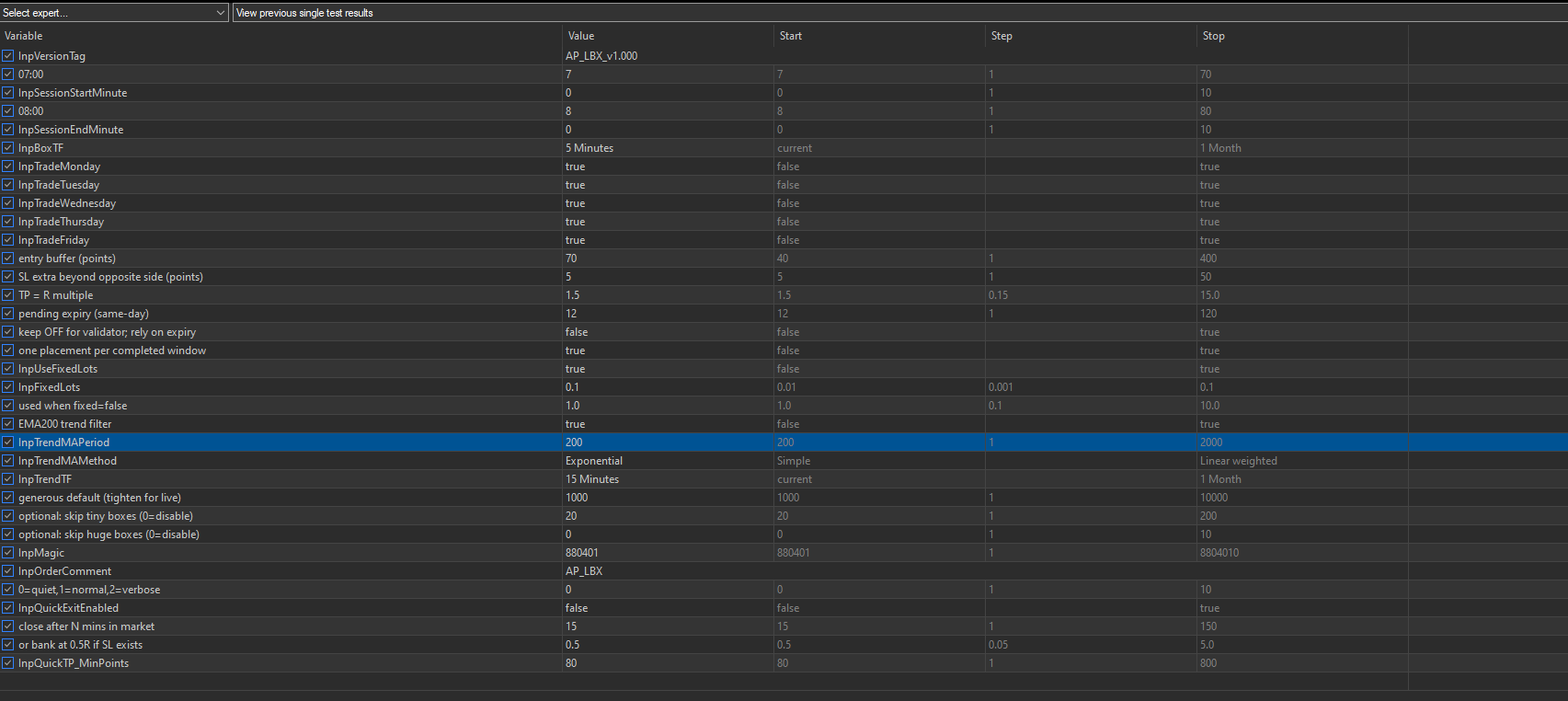1568x701 pixels.
Task: Toggle the TP = R multiple checkbox
Action: [x=8, y=295]
